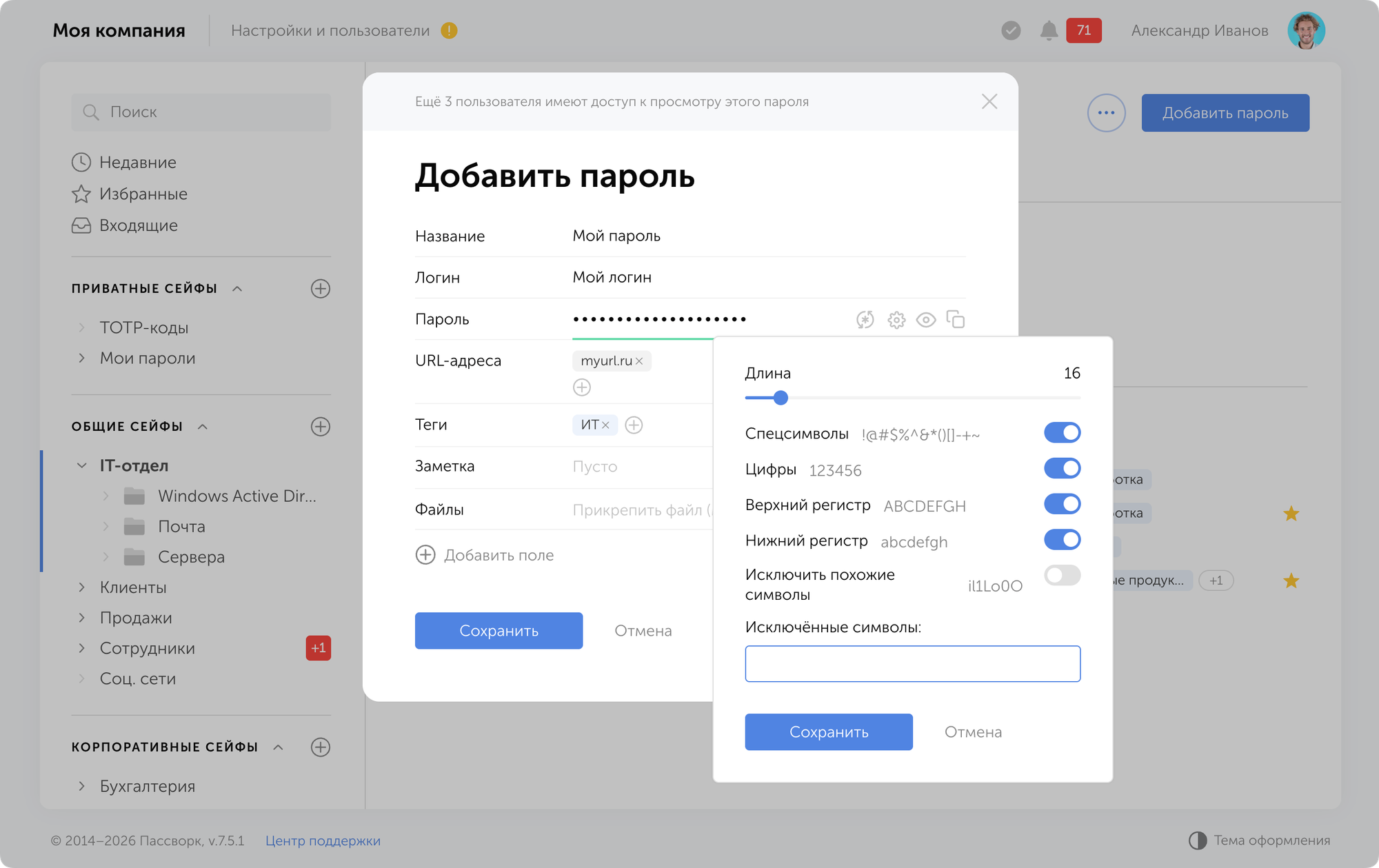Viewport: 1379px width, 868px height.
Task: Disable the Спецсимволы toggle
Action: pyautogui.click(x=1062, y=432)
